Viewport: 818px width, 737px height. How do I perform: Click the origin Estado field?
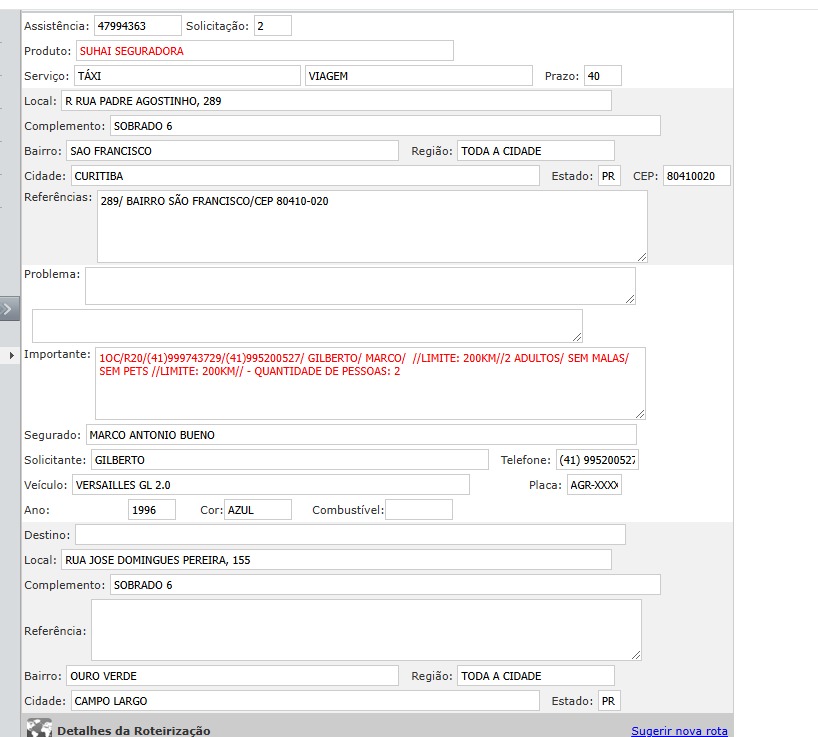(x=609, y=176)
